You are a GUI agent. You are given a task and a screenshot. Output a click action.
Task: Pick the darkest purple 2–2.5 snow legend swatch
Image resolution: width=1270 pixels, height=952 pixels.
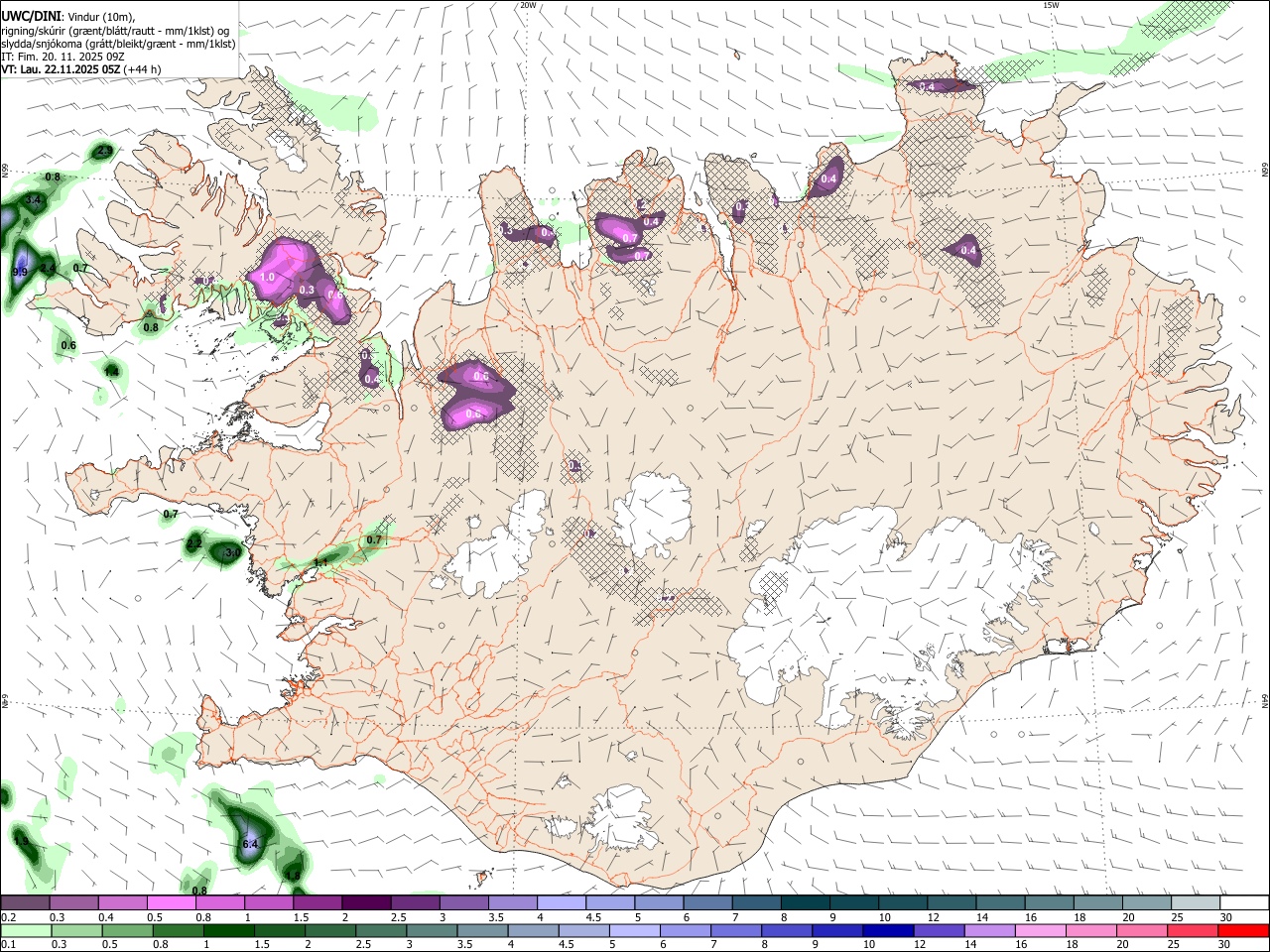point(366,903)
